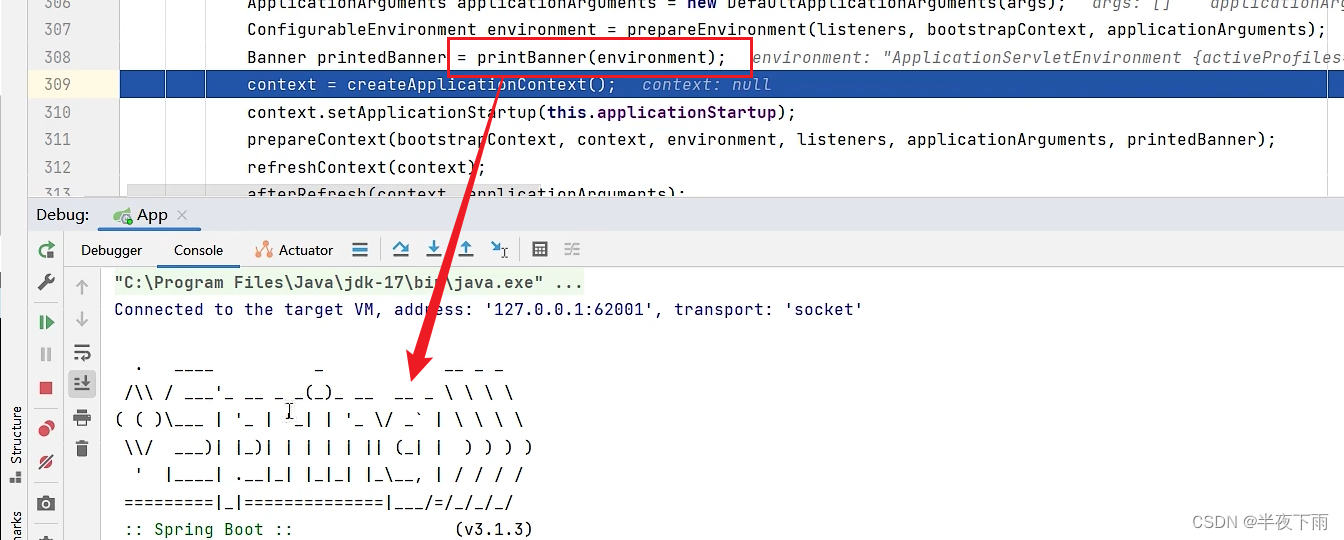Run to cursor
Screen dimensions: 1344x540
pyautogui.click(x=500, y=249)
